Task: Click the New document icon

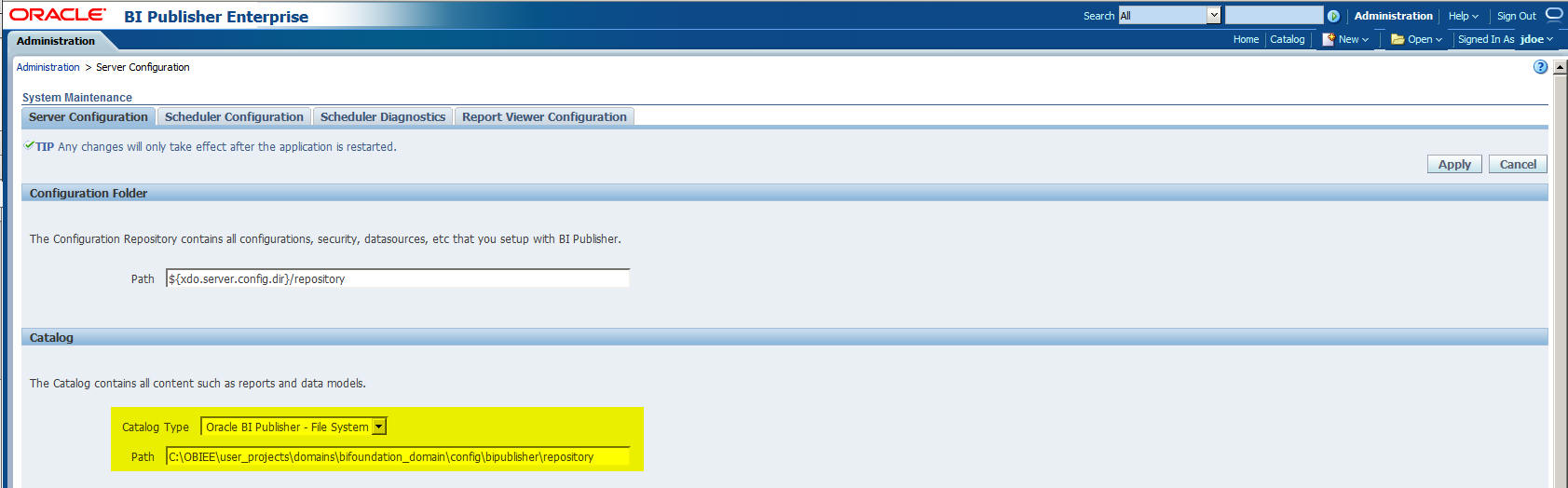Action: [1329, 39]
